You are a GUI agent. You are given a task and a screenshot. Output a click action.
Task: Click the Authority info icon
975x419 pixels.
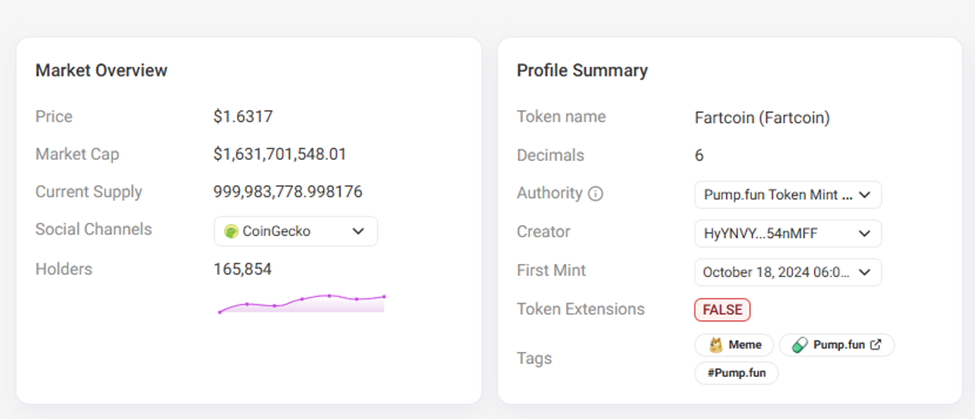[x=596, y=194]
